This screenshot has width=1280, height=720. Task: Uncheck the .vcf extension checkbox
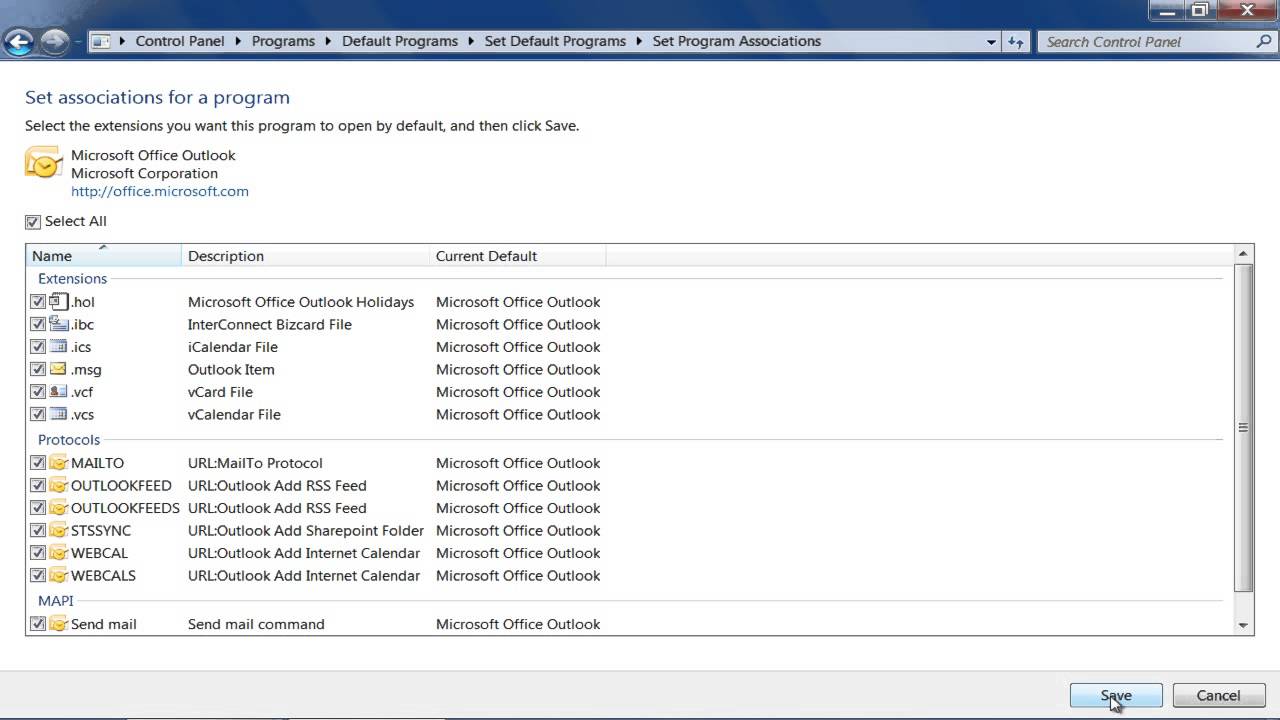(x=37, y=392)
